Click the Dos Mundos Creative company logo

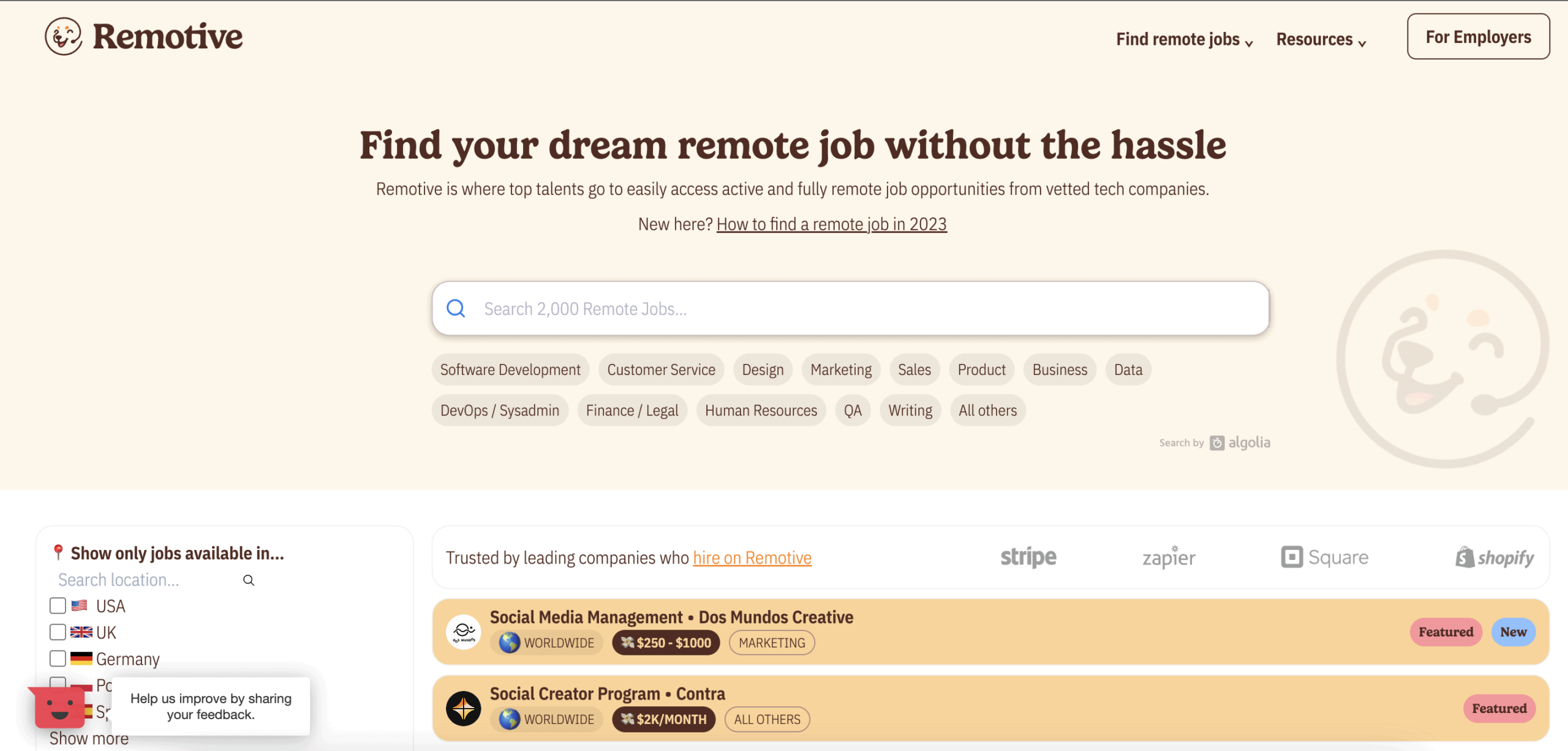(x=464, y=632)
